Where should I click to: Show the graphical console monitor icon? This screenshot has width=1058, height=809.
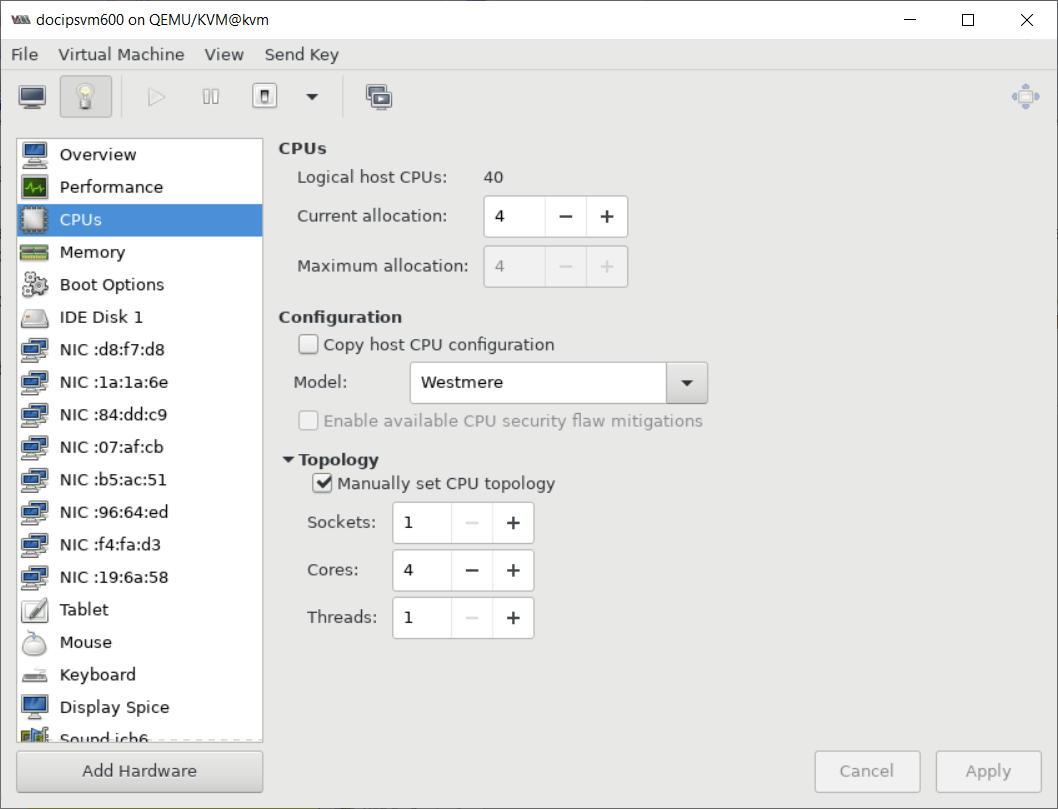click(x=32, y=97)
